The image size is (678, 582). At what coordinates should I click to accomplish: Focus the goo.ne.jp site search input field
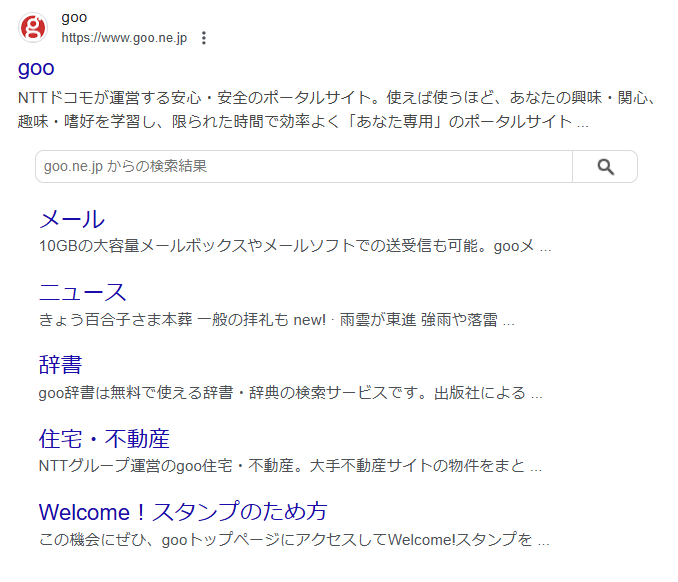point(304,166)
